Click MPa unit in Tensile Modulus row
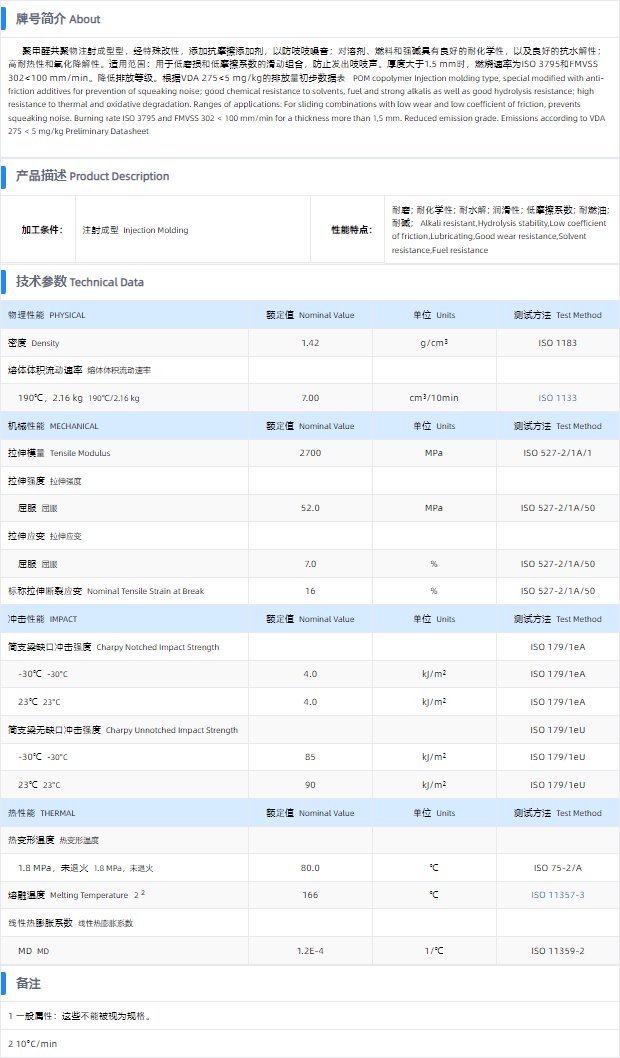Image resolution: width=620 pixels, height=1058 pixels. click(x=434, y=453)
